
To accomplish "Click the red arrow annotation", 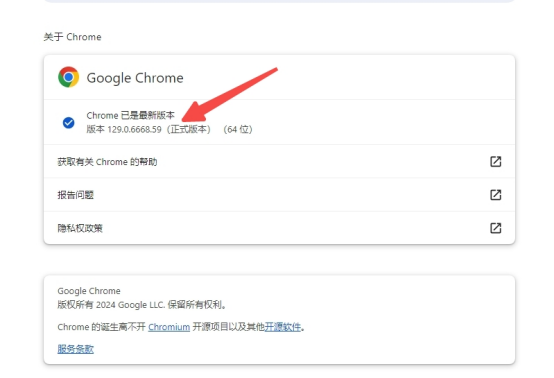I will click(x=229, y=95).
